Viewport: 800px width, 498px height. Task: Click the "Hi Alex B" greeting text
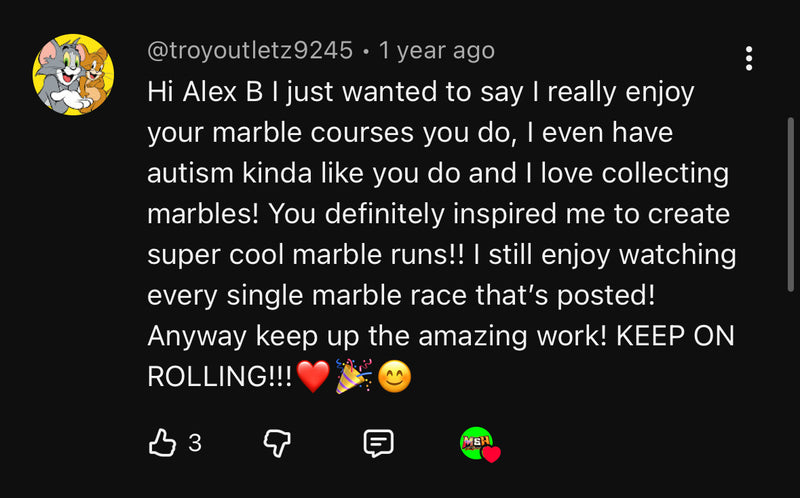[x=207, y=92]
